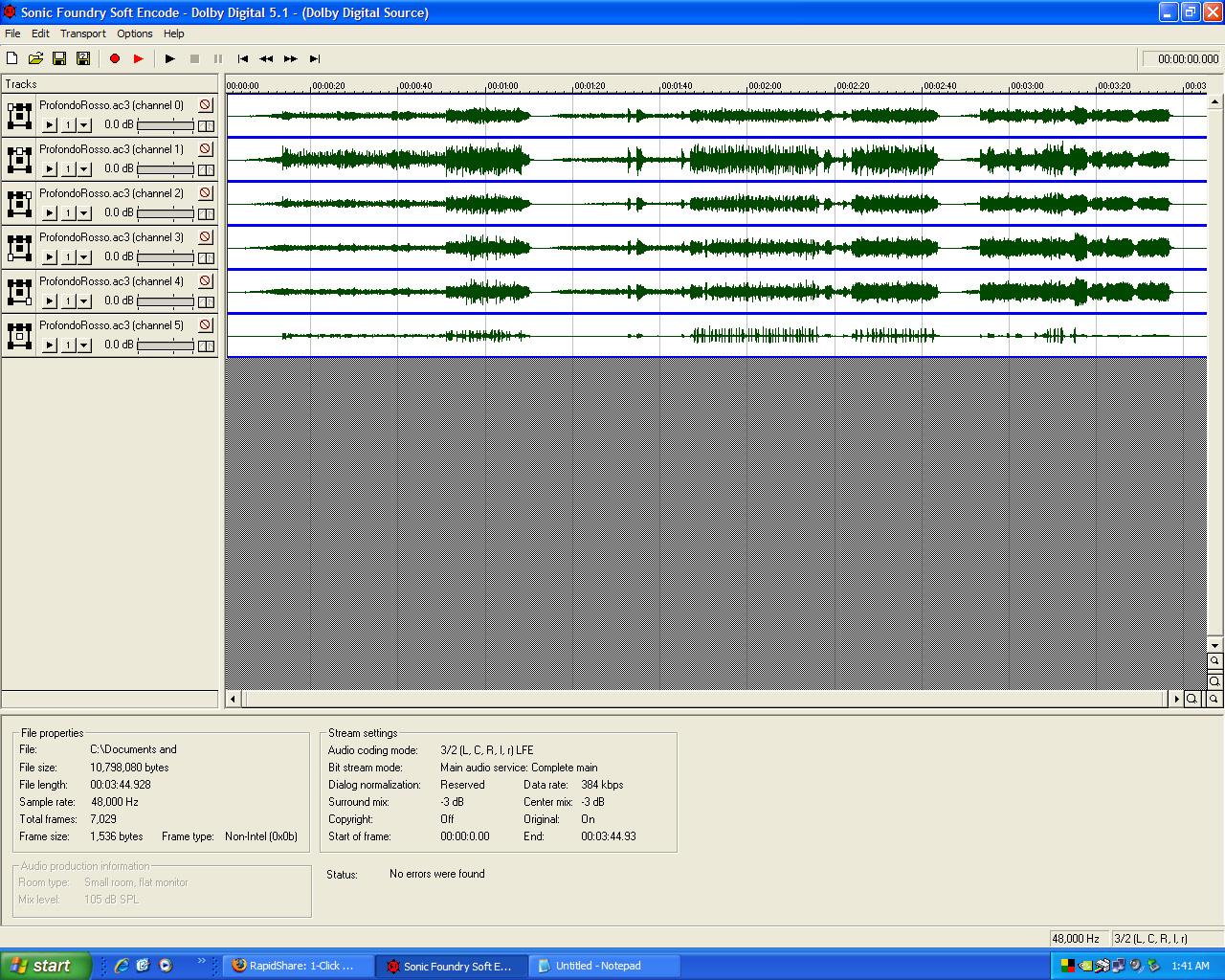Open the File menu
The image size is (1225, 980).
tap(12, 33)
